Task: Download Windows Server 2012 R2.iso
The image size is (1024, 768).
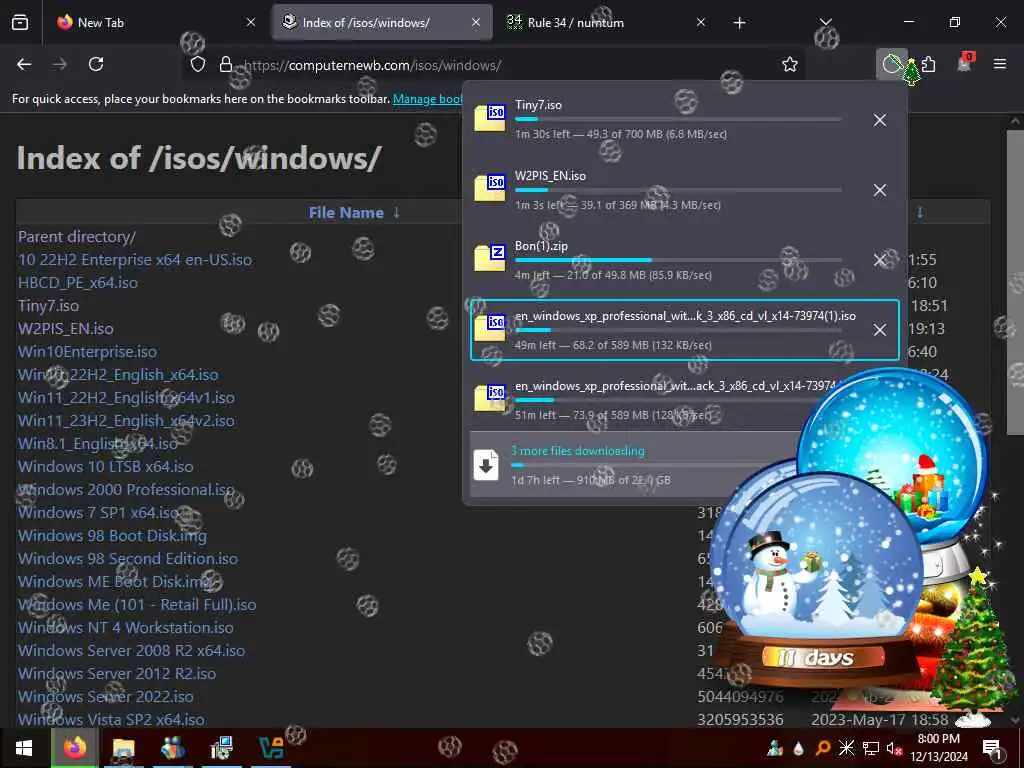Action: pos(117,673)
